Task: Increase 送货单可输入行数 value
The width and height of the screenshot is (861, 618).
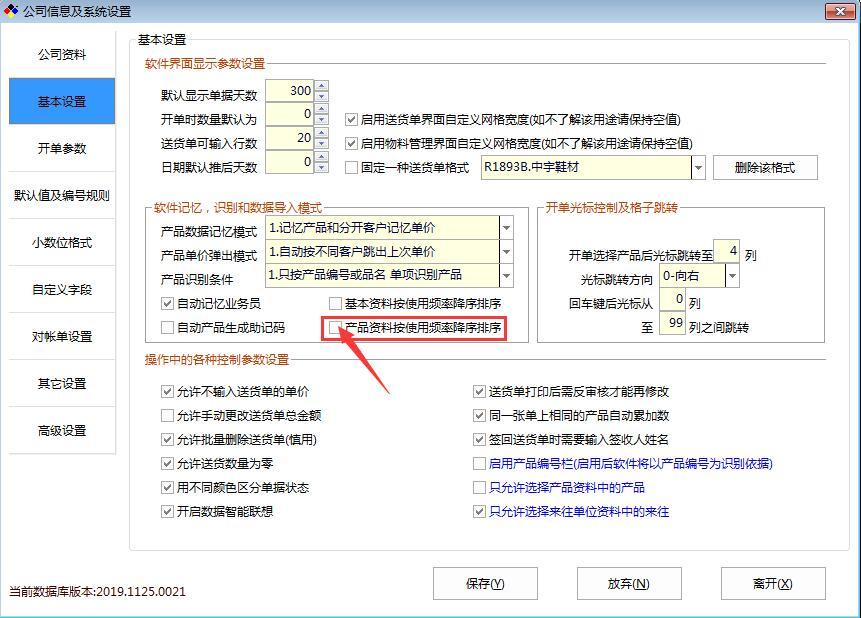Action: click(x=322, y=133)
